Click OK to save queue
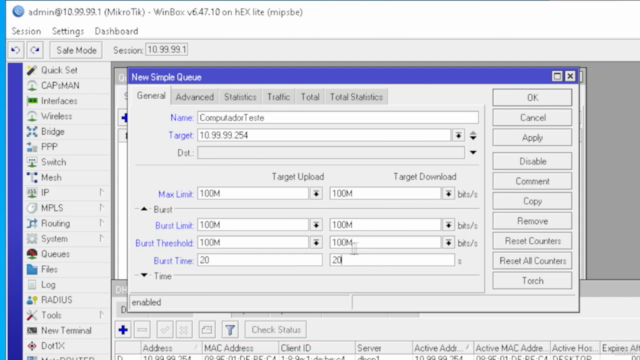Viewport: 640px width, 360px height. (532, 98)
